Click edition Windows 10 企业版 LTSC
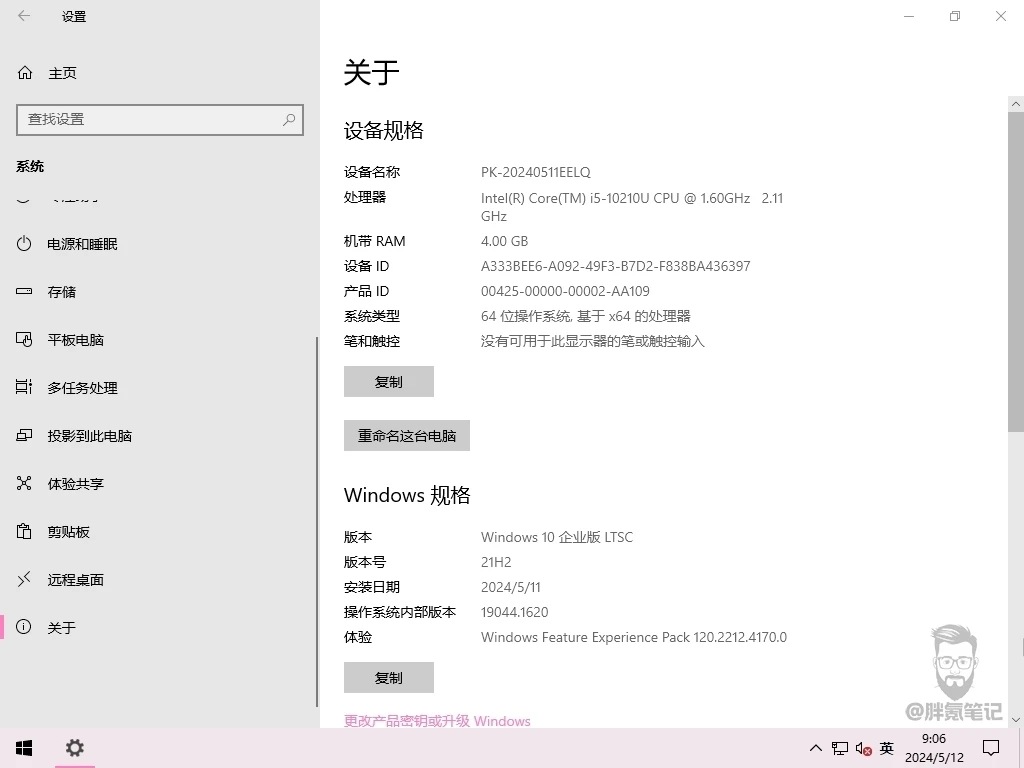The width and height of the screenshot is (1024, 768). tap(556, 537)
